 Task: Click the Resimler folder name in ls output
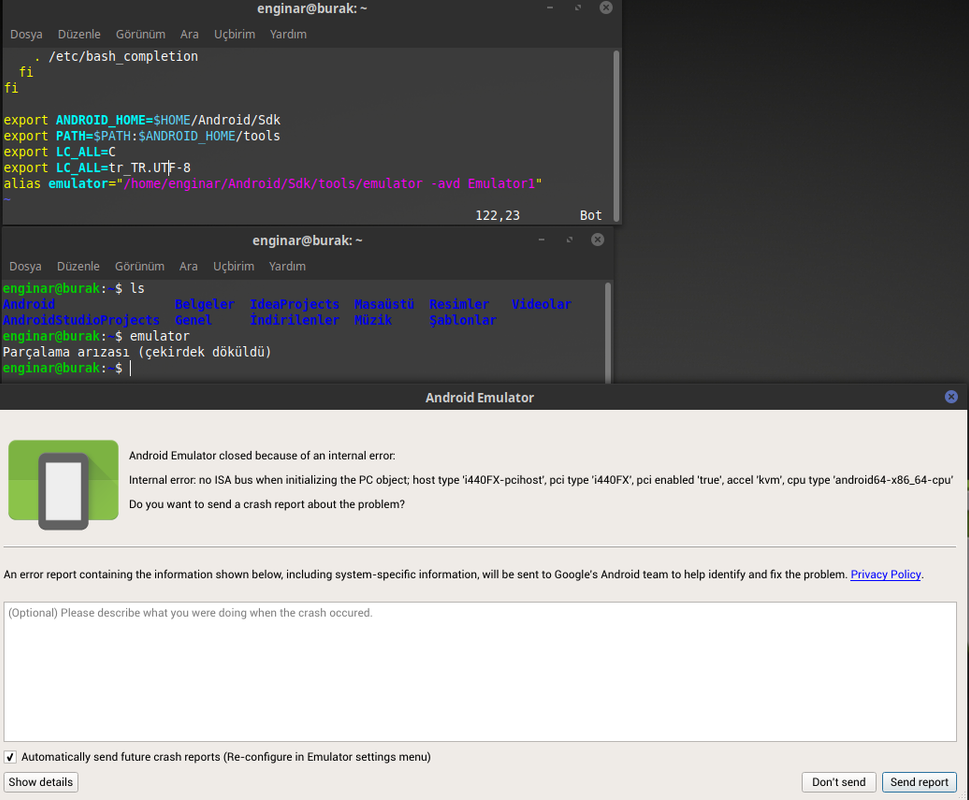coord(459,305)
